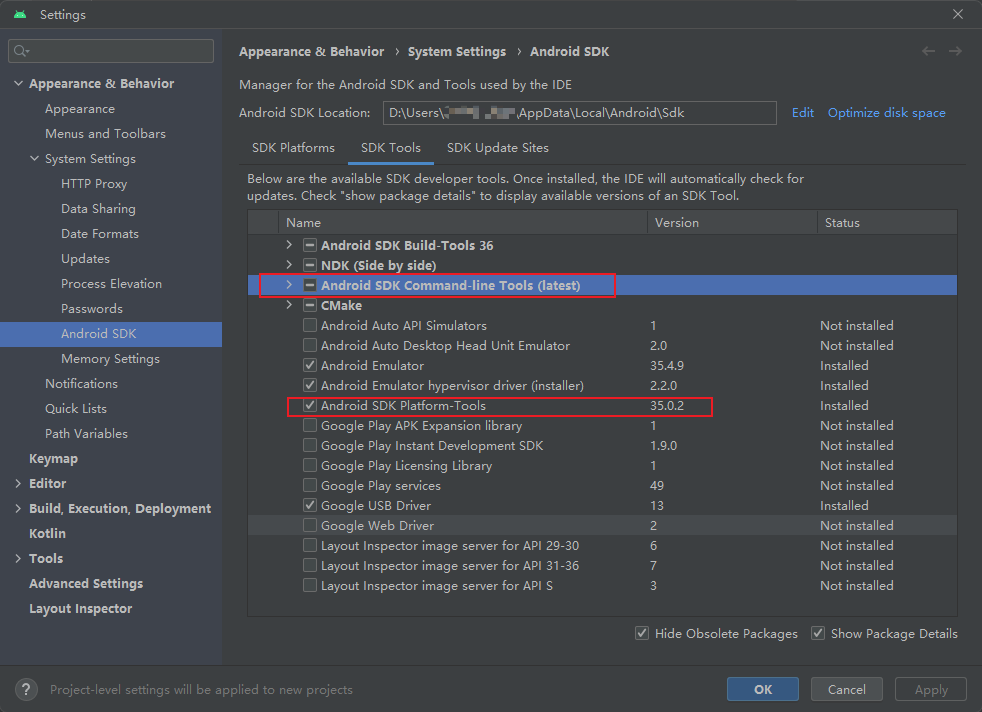The width and height of the screenshot is (982, 712).
Task: Toggle Hide Obsolete Packages checkbox
Action: click(x=642, y=634)
